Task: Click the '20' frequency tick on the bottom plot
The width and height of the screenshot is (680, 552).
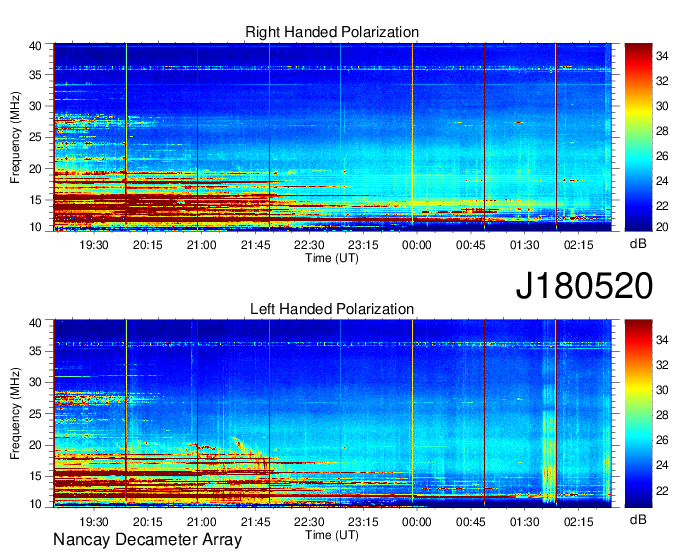Action: coord(35,445)
